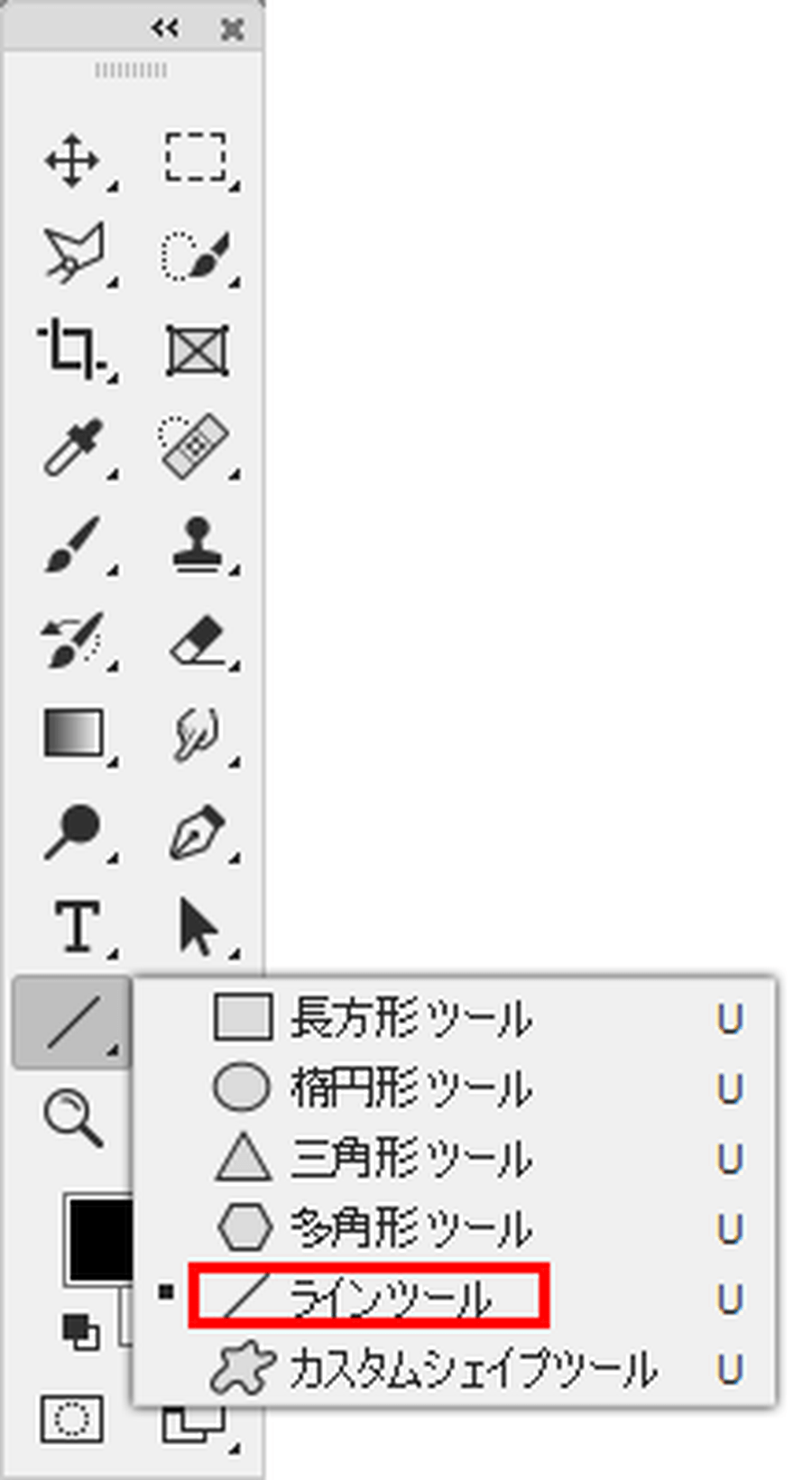The width and height of the screenshot is (812, 1480).
Task: Choose the Gradient tool
Action: tap(74, 733)
